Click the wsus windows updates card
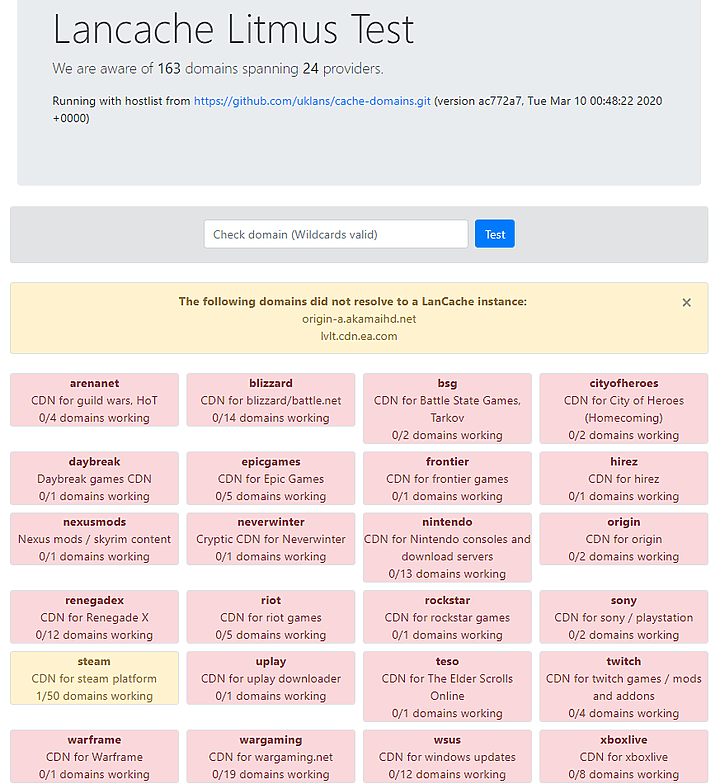Screen dimensions: 720x784 pos(448,756)
